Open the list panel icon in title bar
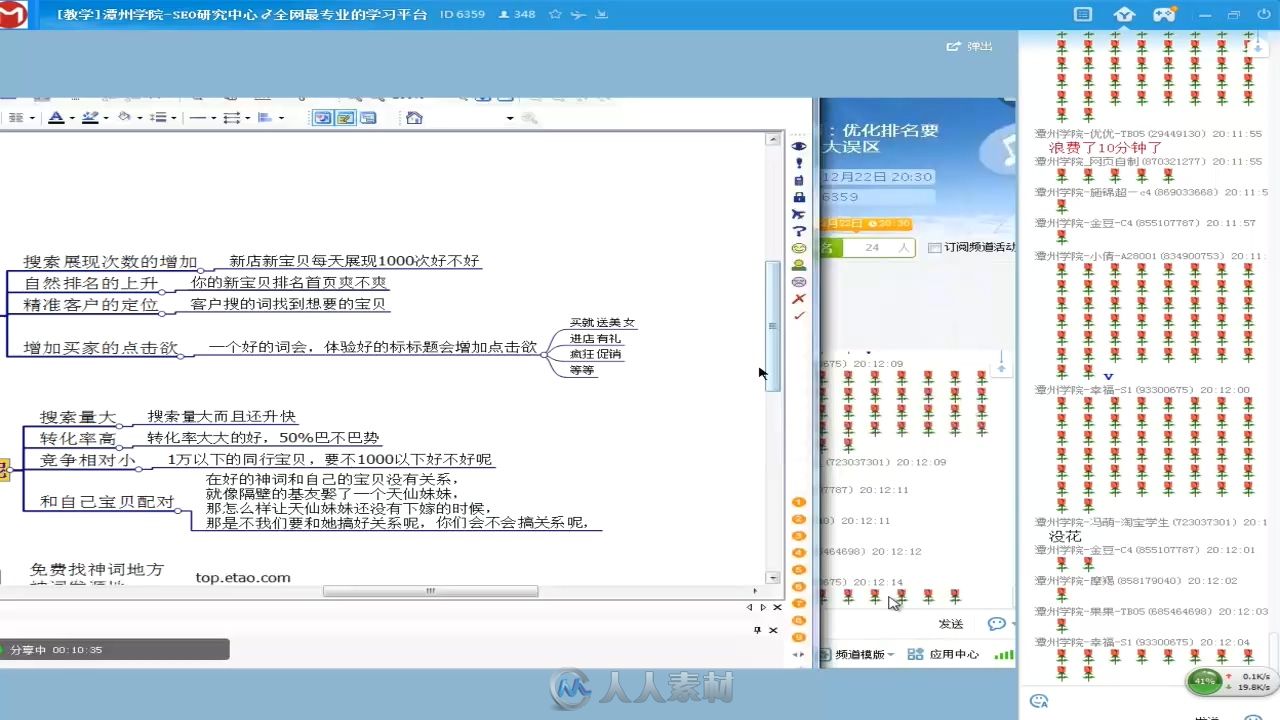The image size is (1280, 720). tap(1083, 14)
